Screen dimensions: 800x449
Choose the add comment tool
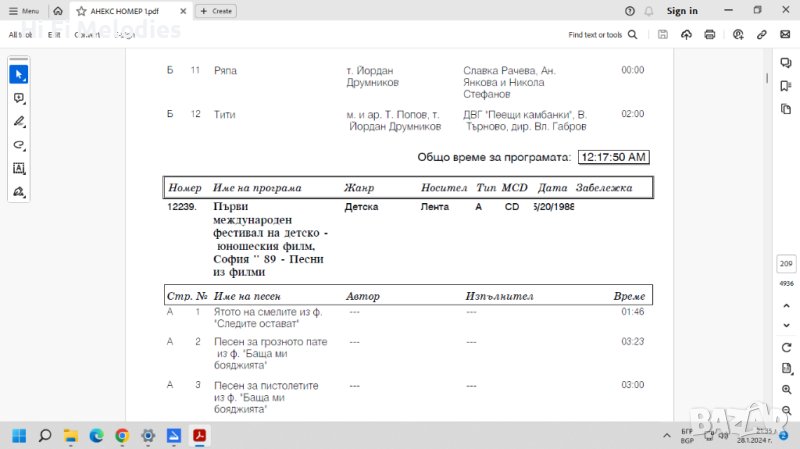[x=19, y=98]
